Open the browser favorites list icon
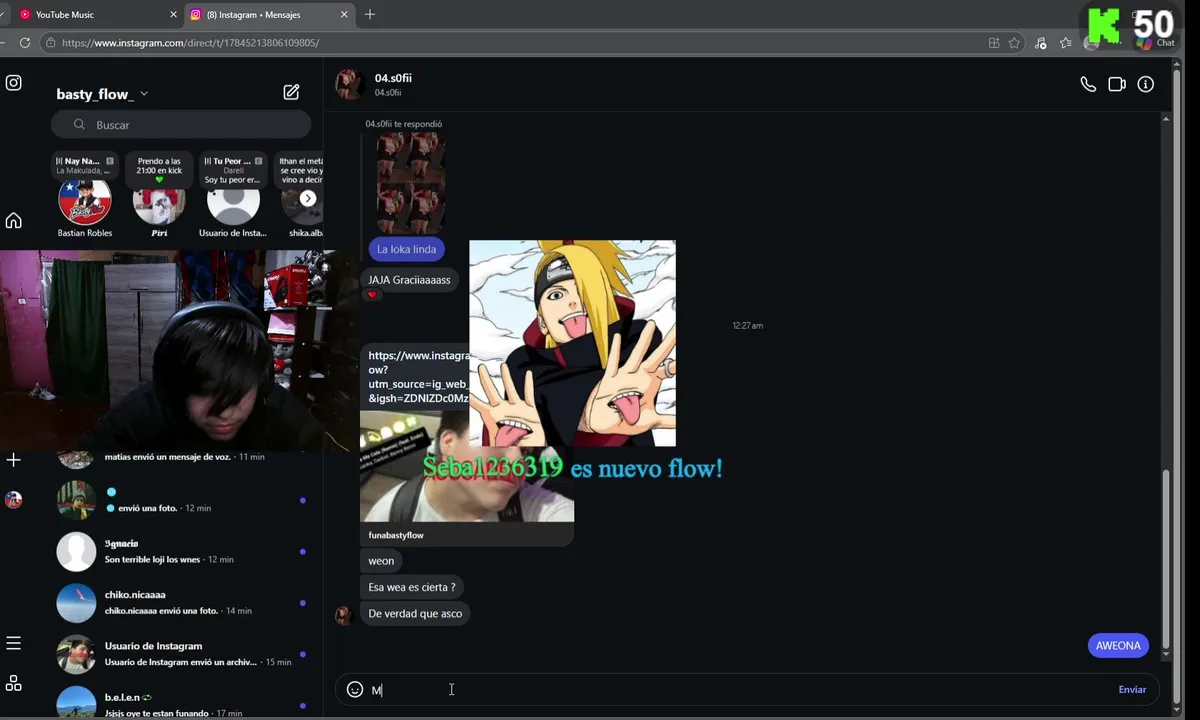The image size is (1200, 720). click(1066, 43)
